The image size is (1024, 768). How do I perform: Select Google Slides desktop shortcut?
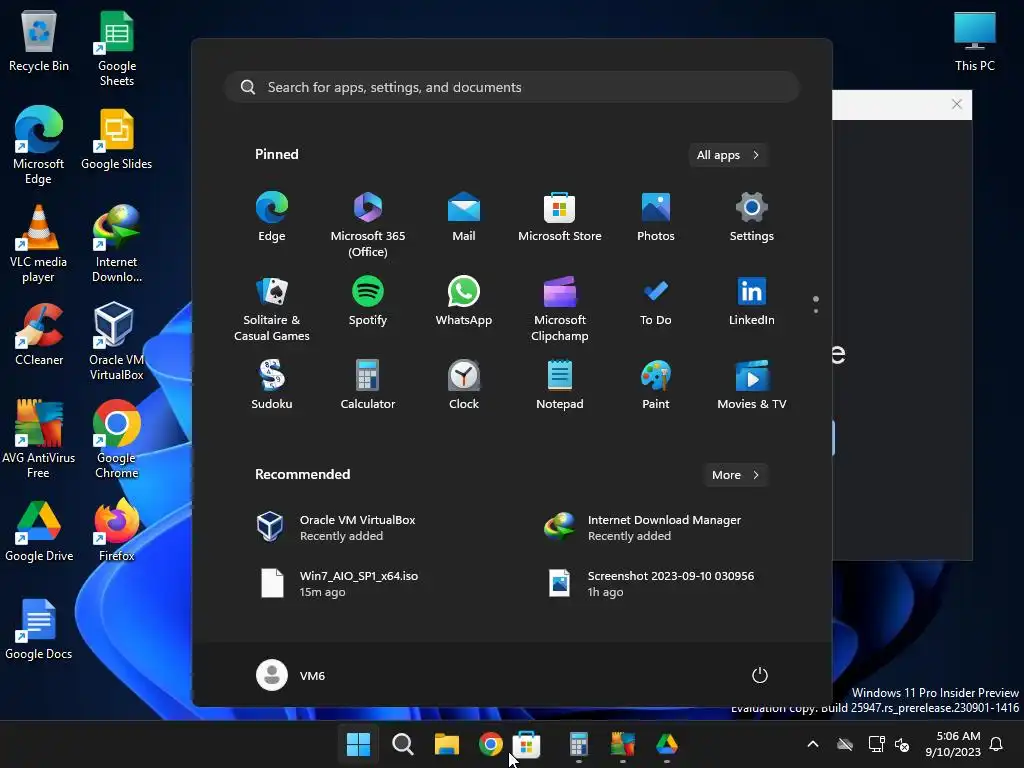click(117, 140)
